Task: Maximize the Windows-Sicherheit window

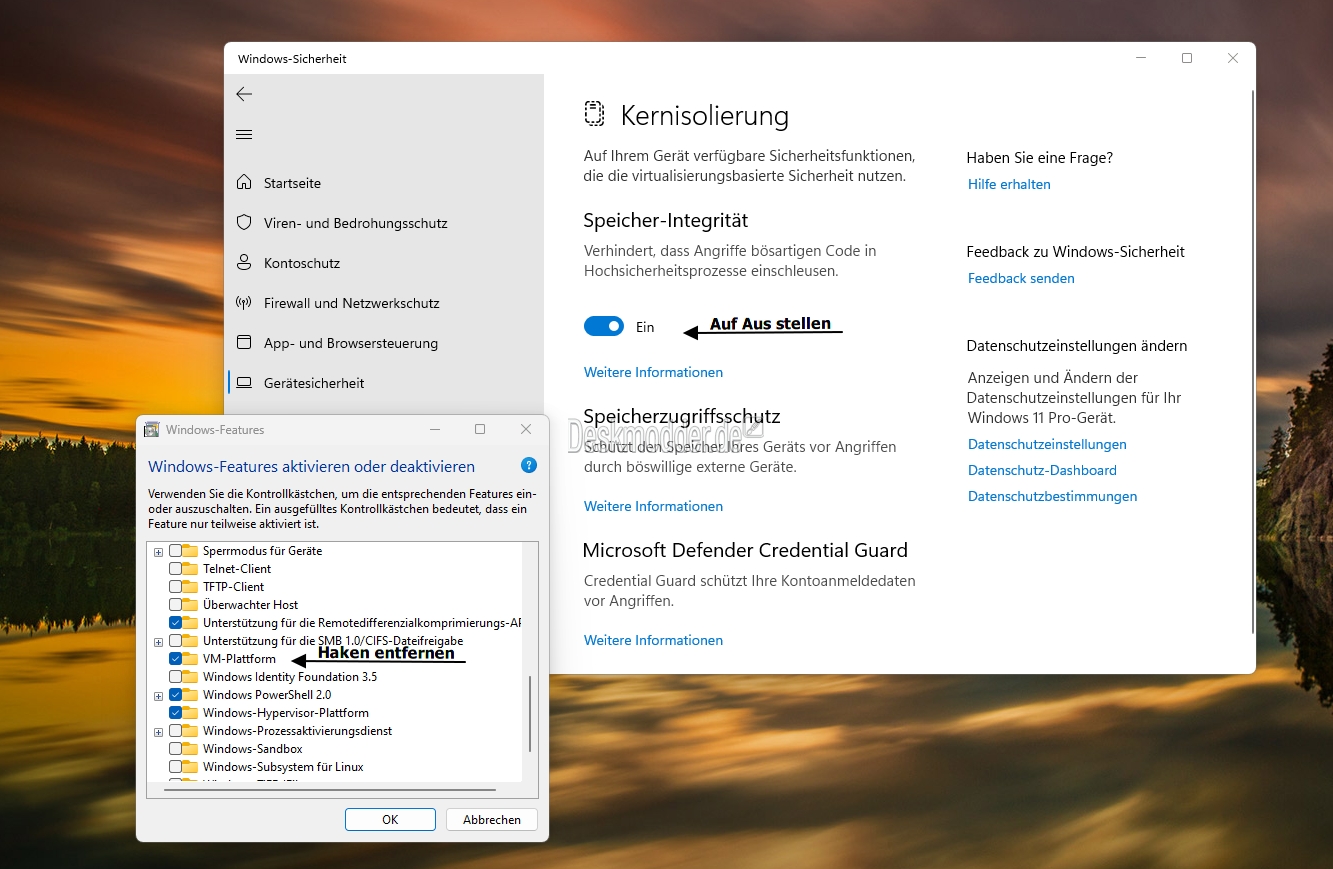Action: click(1187, 58)
